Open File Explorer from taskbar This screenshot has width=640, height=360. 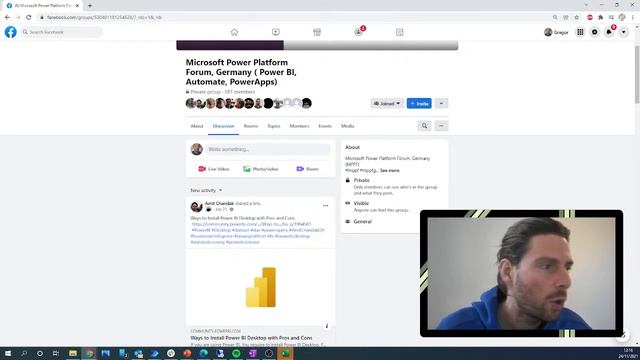[73, 353]
